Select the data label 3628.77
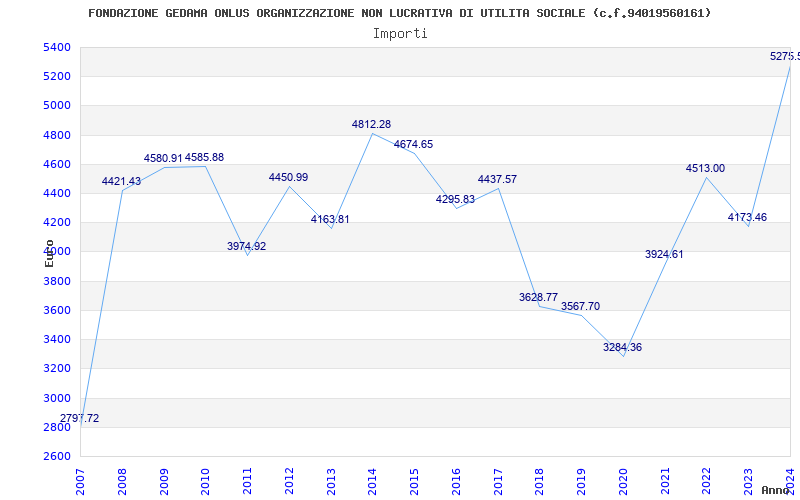This screenshot has width=800, height=500. click(x=538, y=297)
